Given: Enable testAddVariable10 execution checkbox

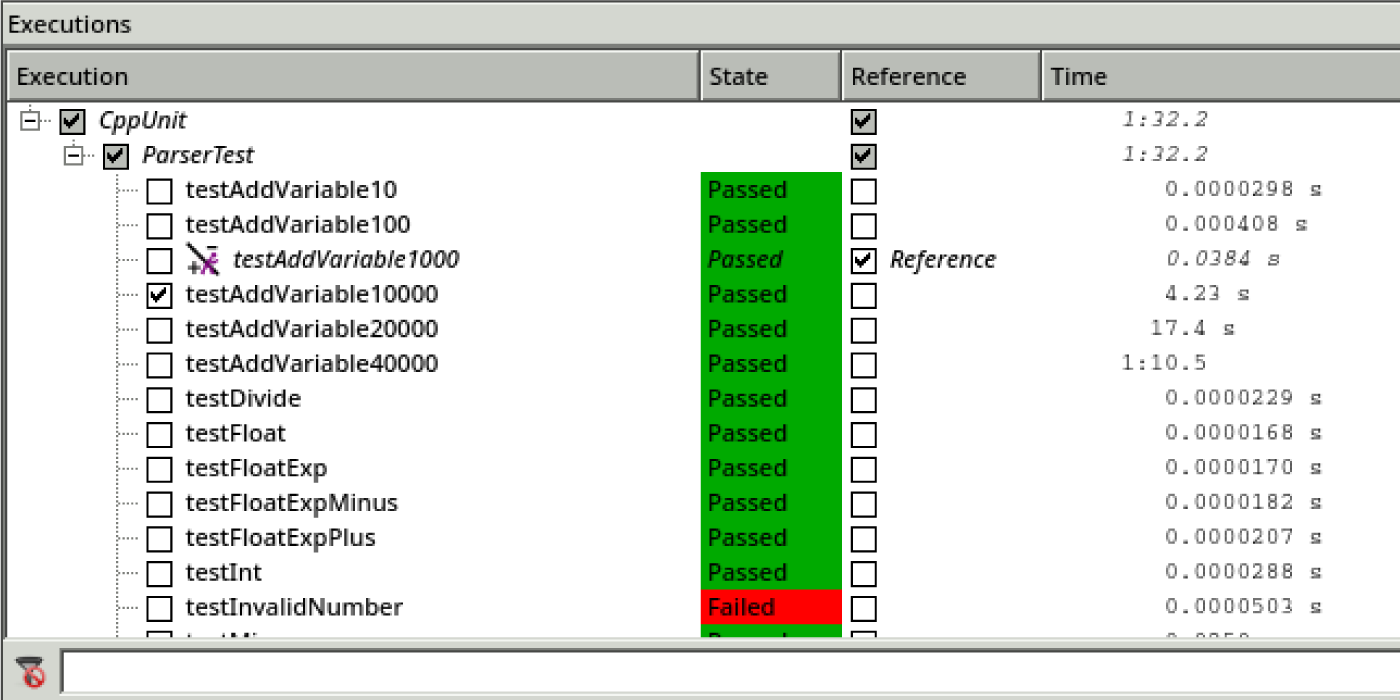Looking at the screenshot, I should tap(159, 191).
